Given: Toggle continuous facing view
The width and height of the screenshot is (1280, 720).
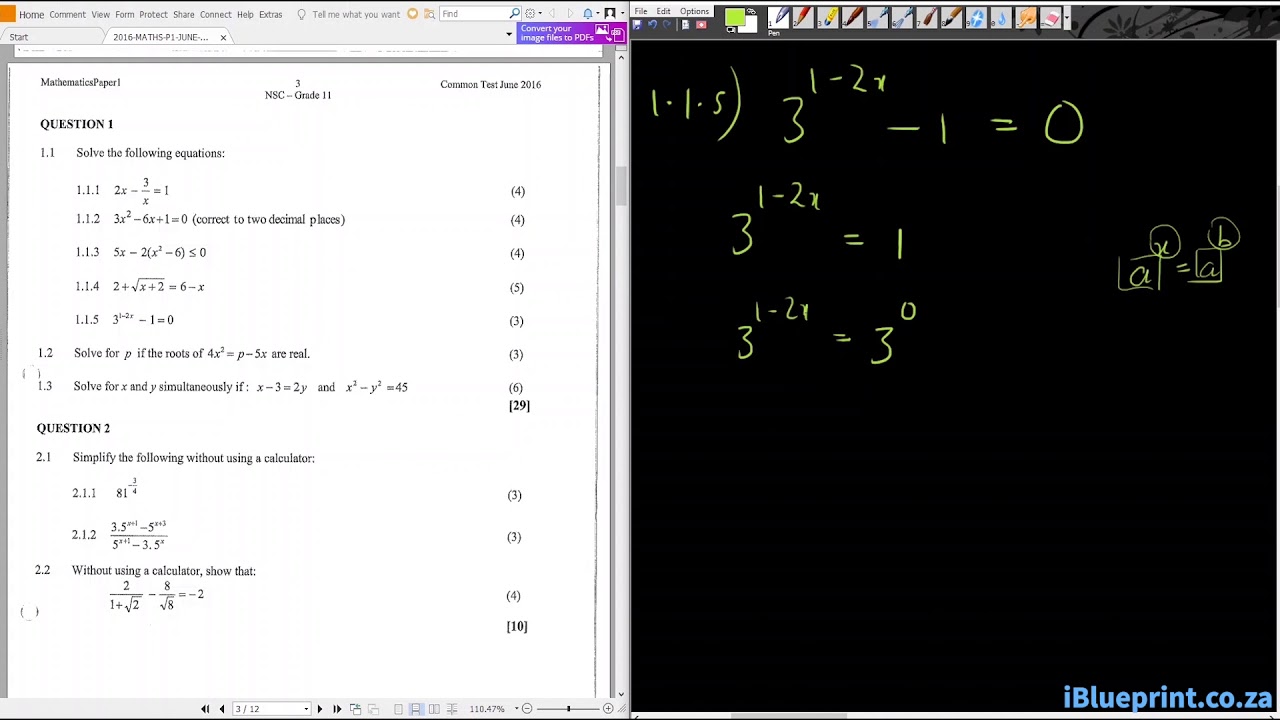Looking at the screenshot, I should click(452, 709).
